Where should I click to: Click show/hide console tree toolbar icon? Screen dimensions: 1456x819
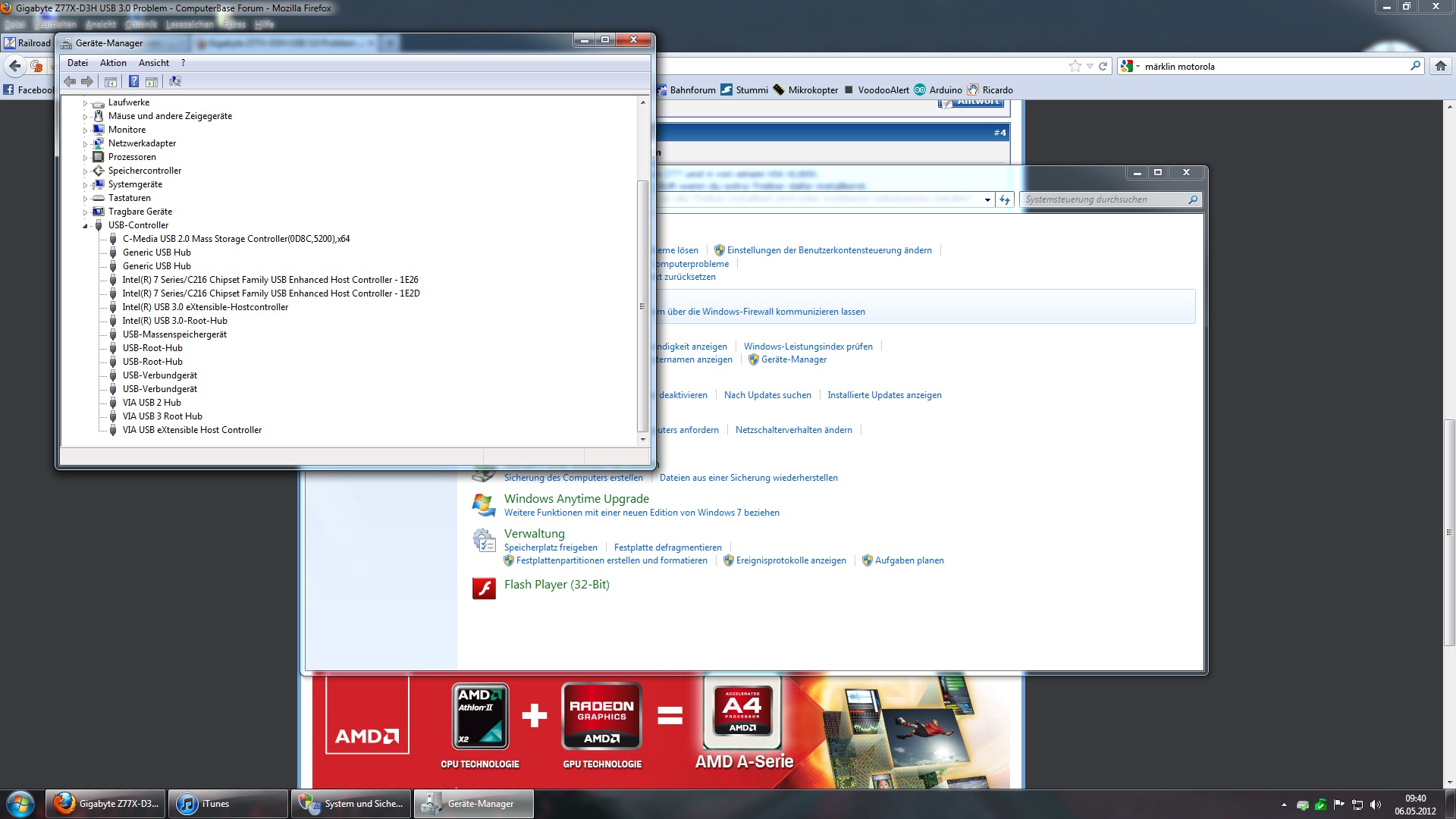tap(111, 81)
